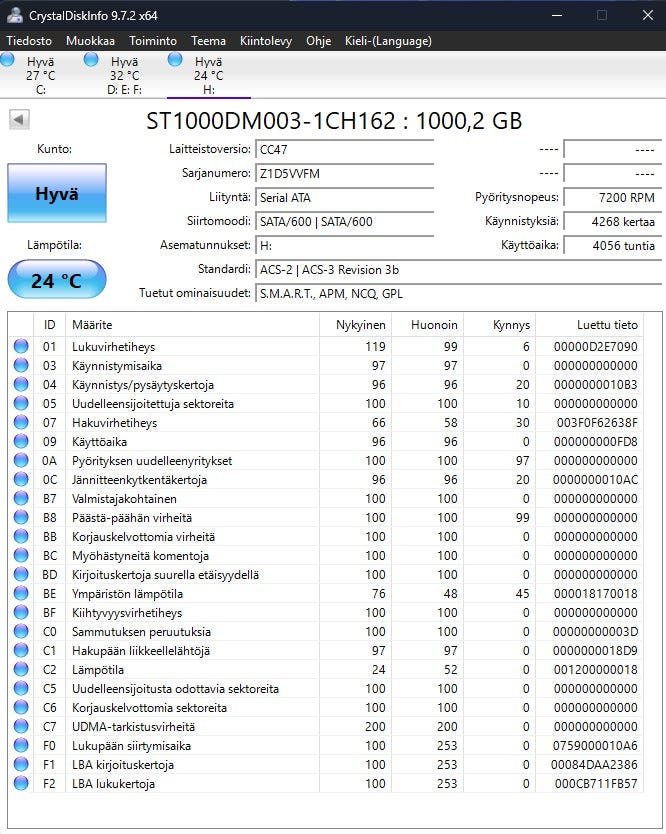Click the serial number field Z1D5VVFM
The height and width of the screenshot is (834, 666).
pos(344,173)
